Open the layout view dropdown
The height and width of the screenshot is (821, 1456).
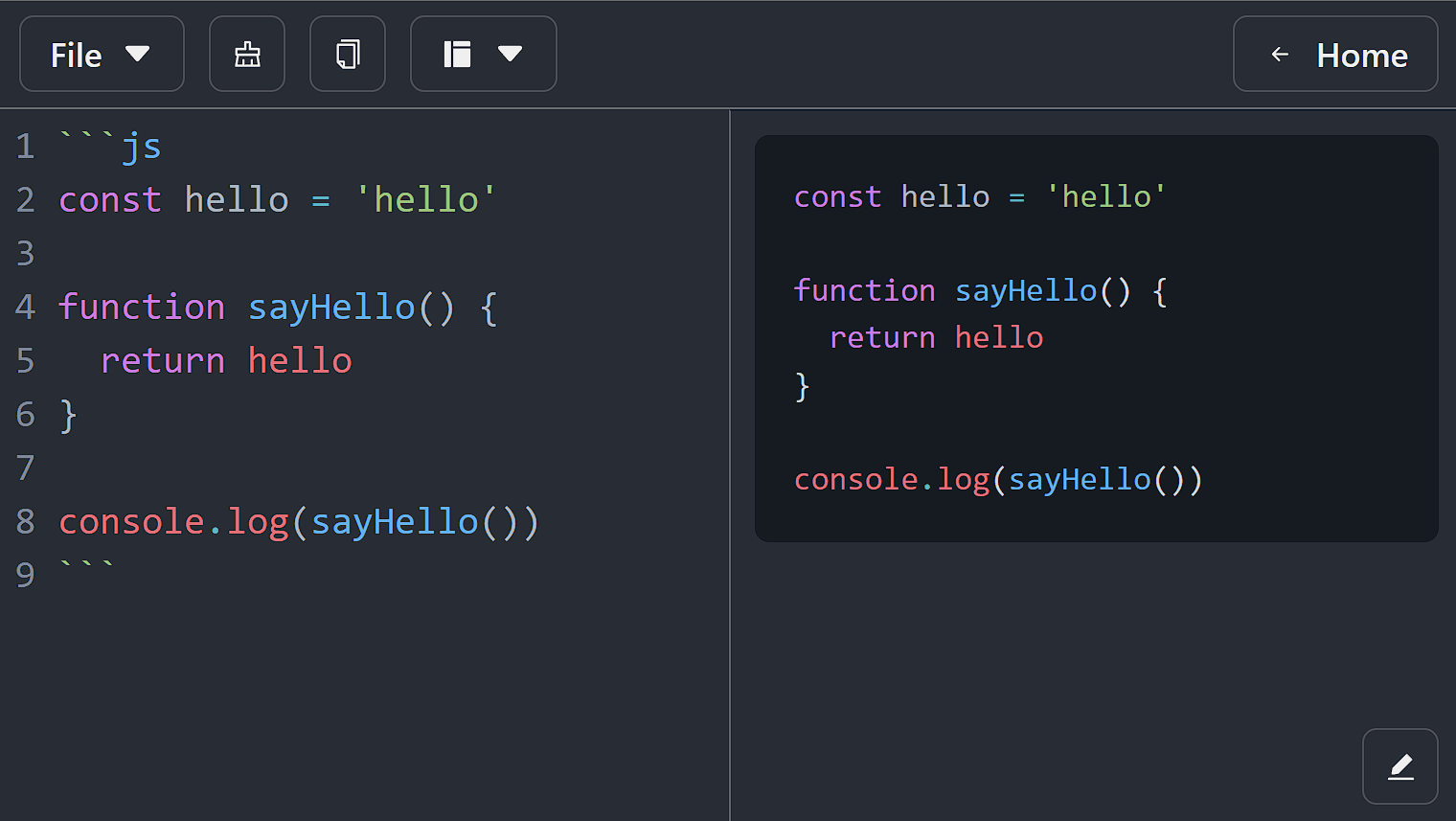coord(484,55)
